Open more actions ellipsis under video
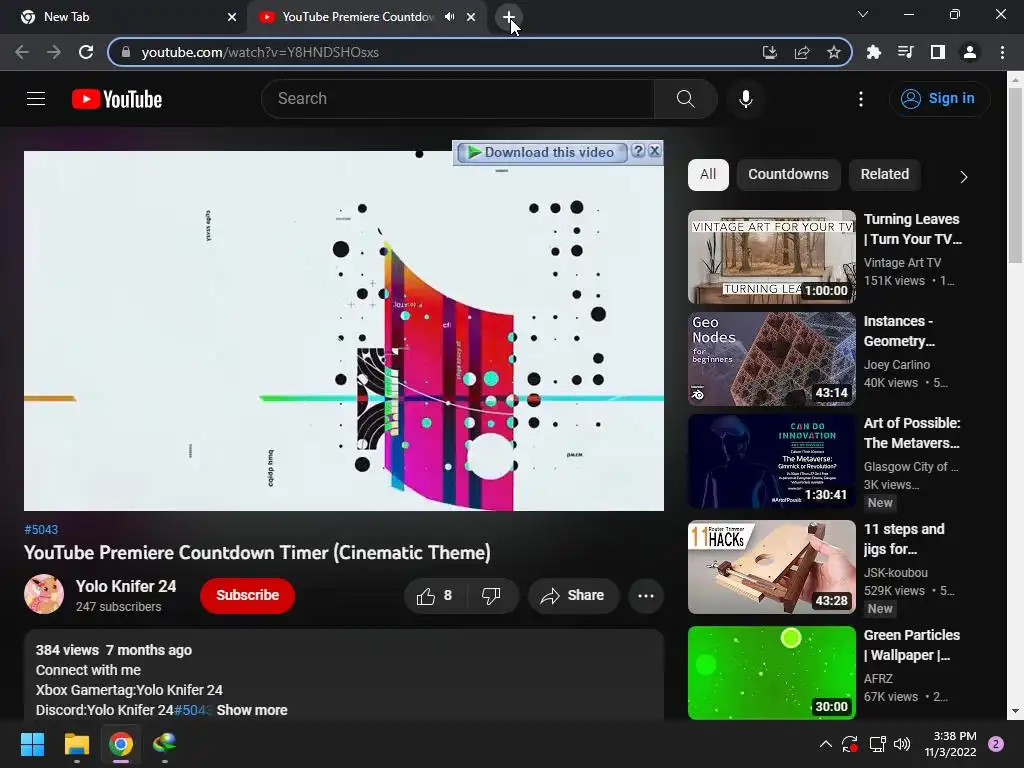 (645, 596)
